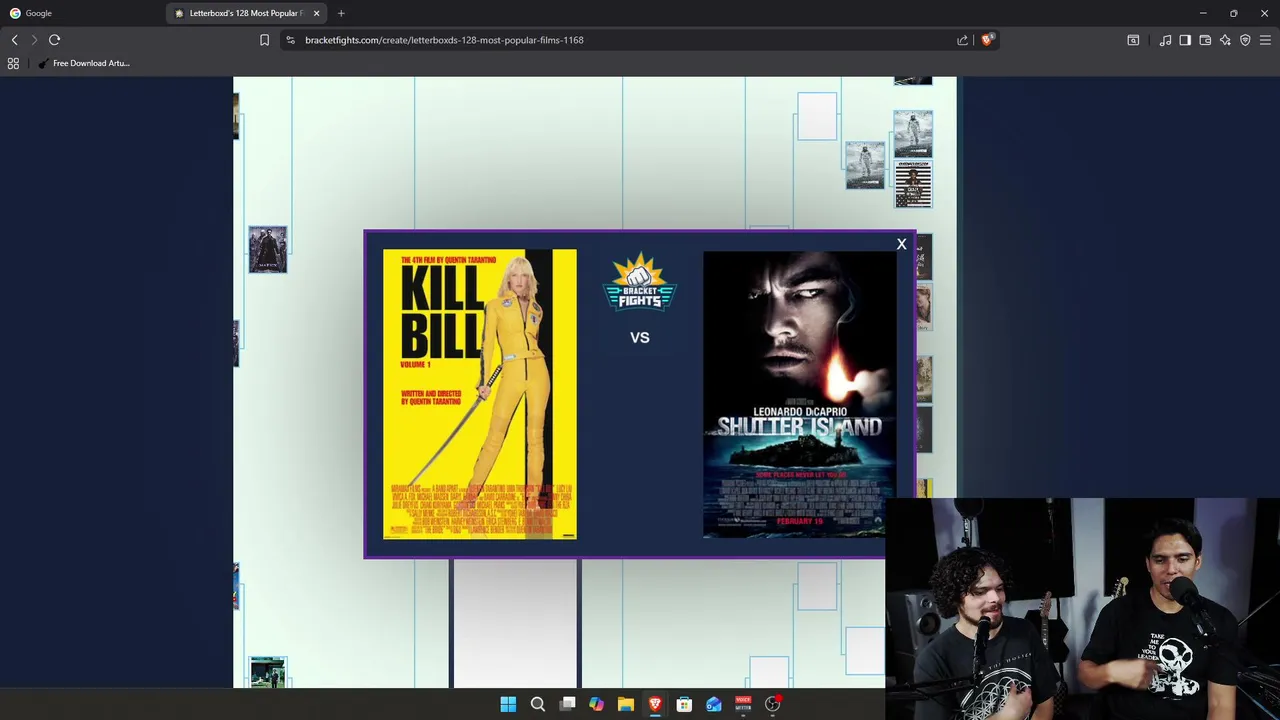Open Windows taskbar Search
Image resolution: width=1280 pixels, height=720 pixels.
[538, 704]
